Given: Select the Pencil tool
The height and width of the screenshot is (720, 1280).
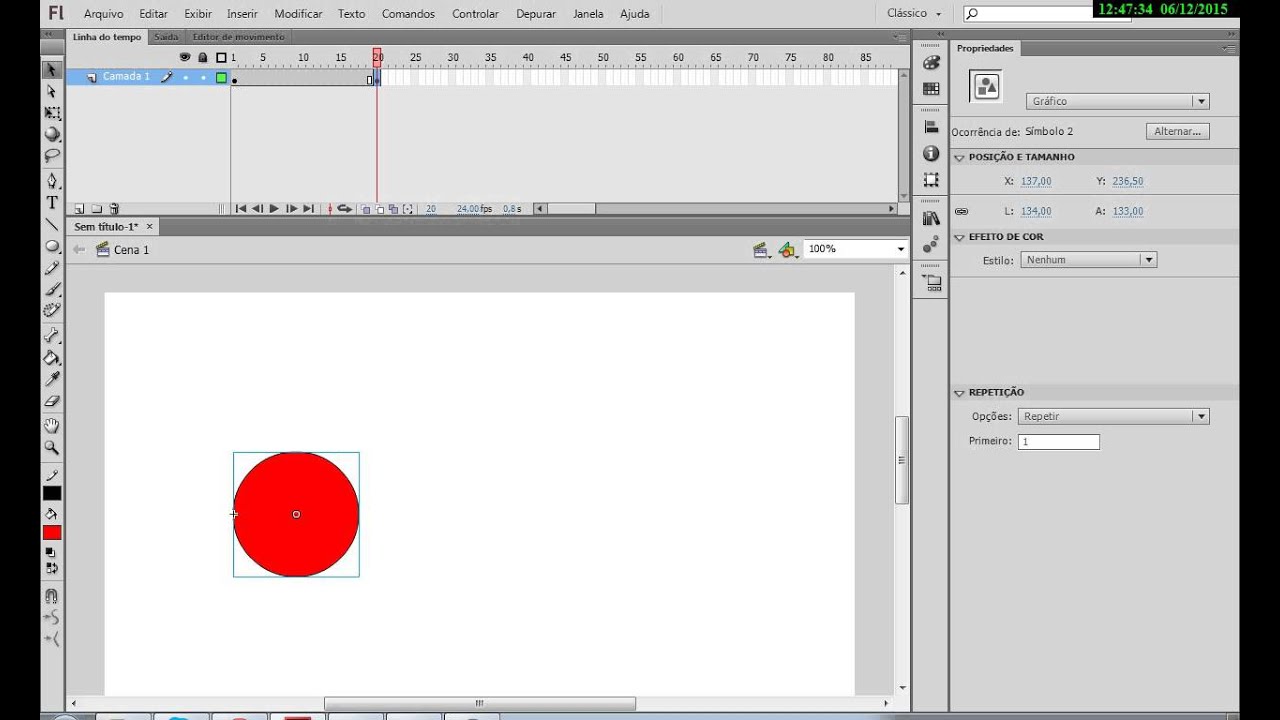Looking at the screenshot, I should click(x=52, y=268).
